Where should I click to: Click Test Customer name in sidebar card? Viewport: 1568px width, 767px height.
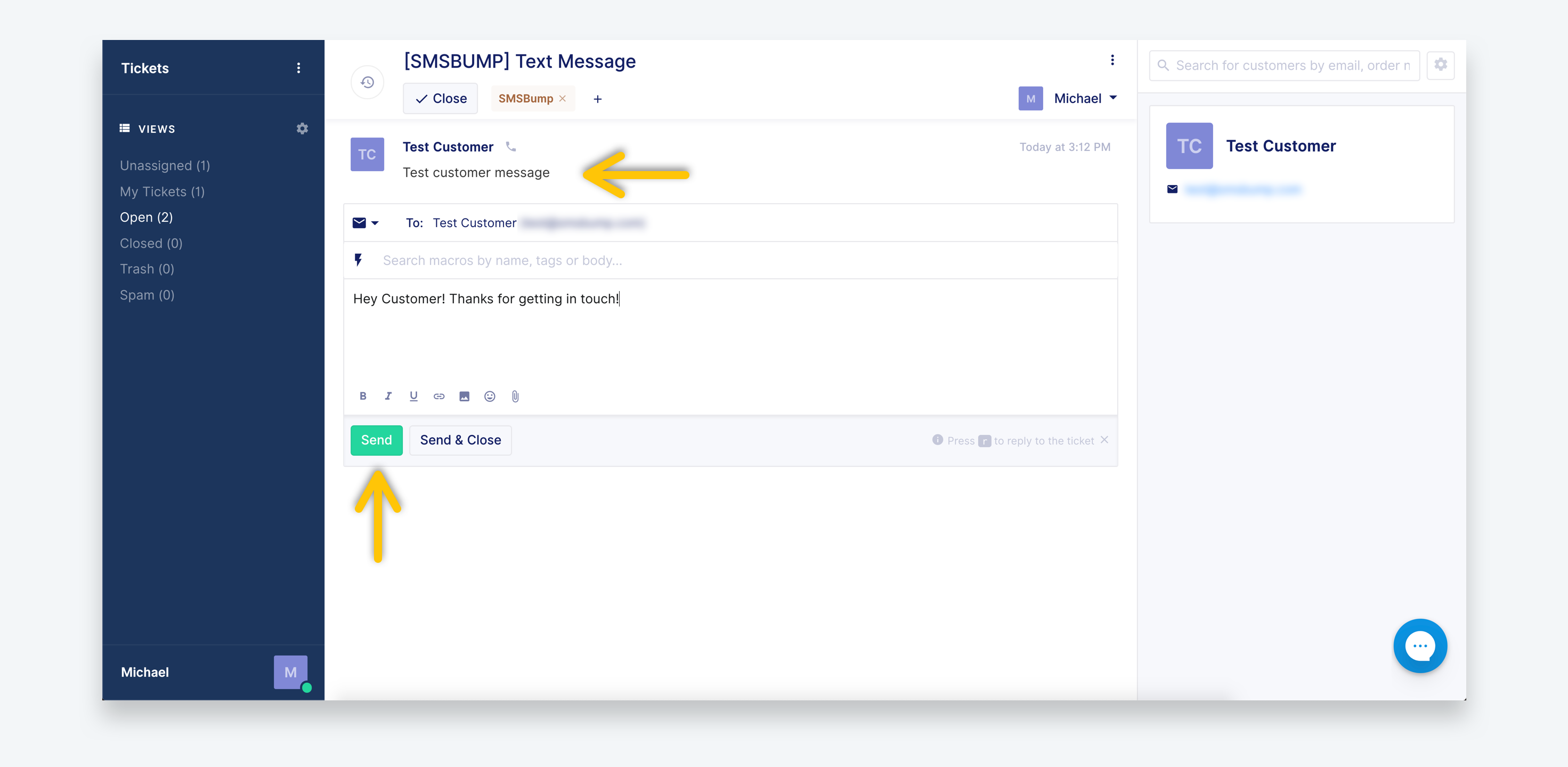pyautogui.click(x=1281, y=146)
